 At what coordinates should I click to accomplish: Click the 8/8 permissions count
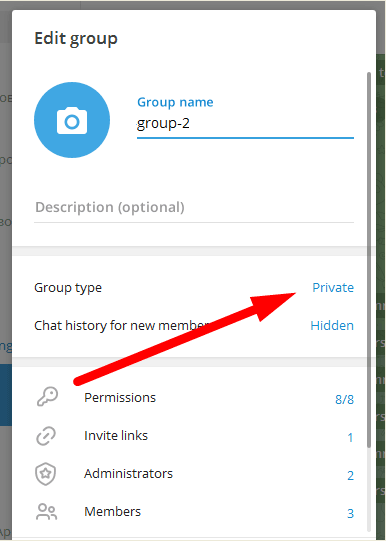pyautogui.click(x=344, y=399)
